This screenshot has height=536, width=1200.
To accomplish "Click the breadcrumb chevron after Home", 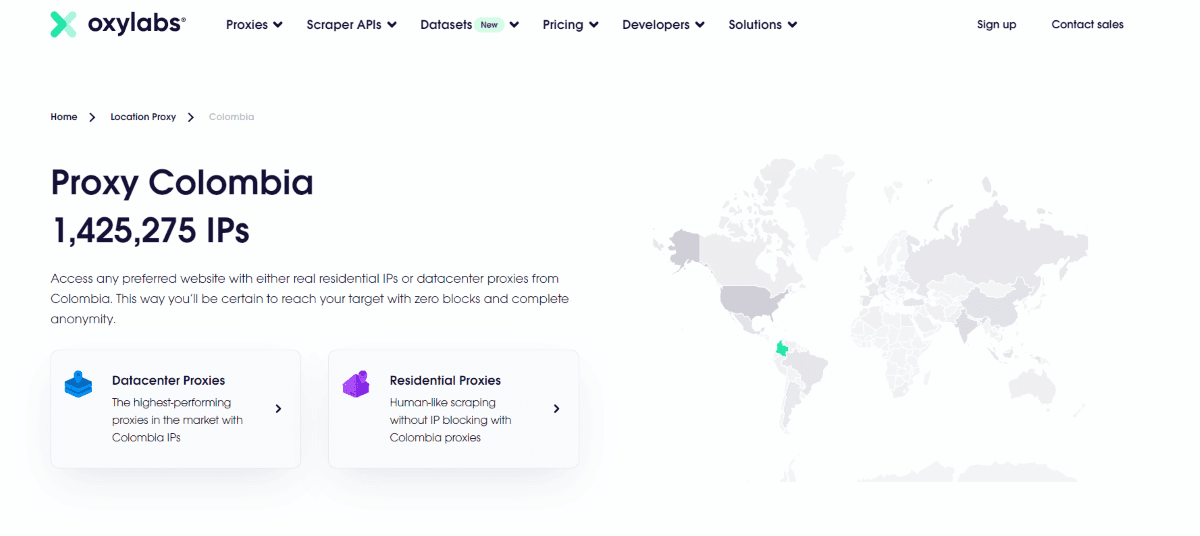I will click(92, 117).
